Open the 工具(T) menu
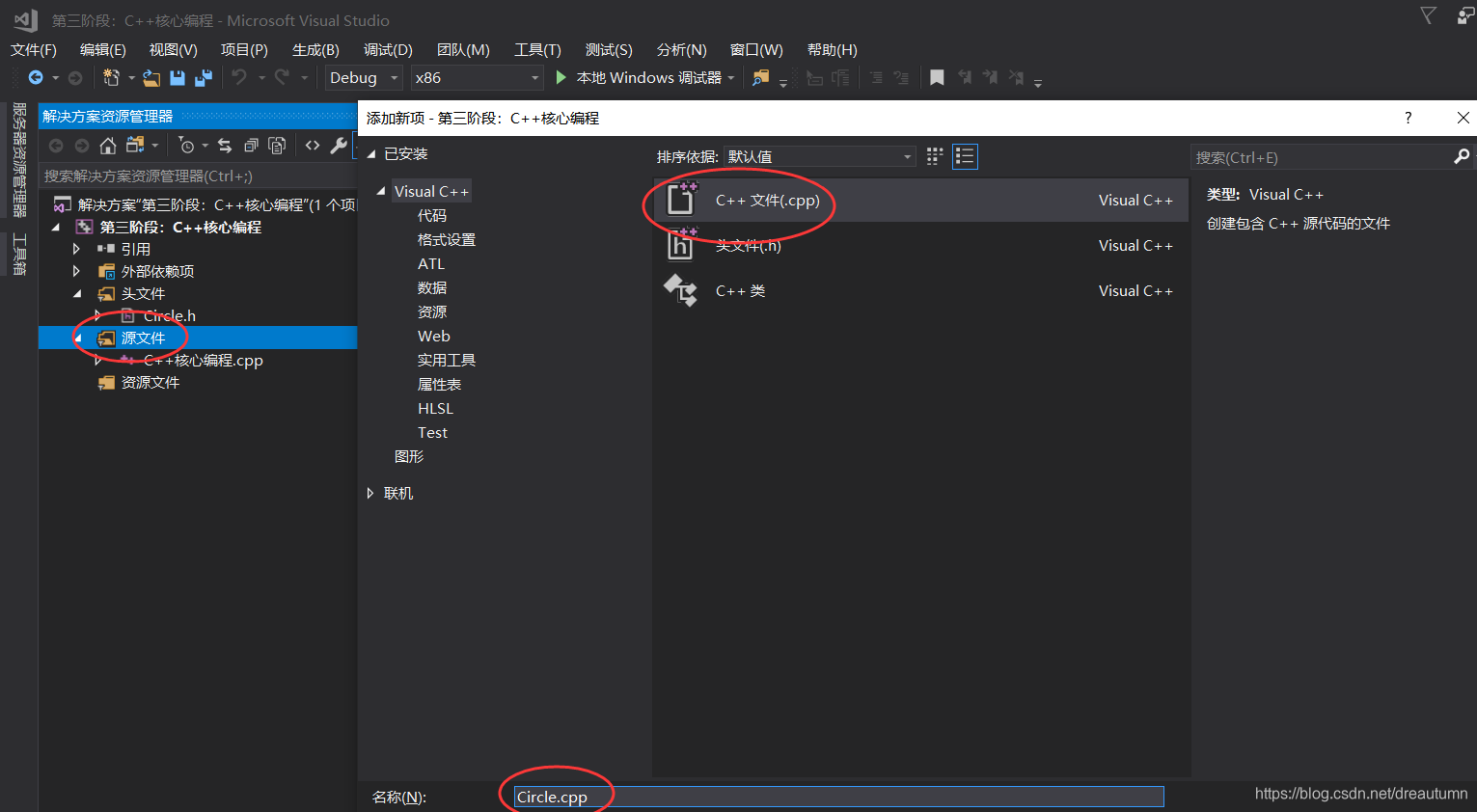 [537, 50]
